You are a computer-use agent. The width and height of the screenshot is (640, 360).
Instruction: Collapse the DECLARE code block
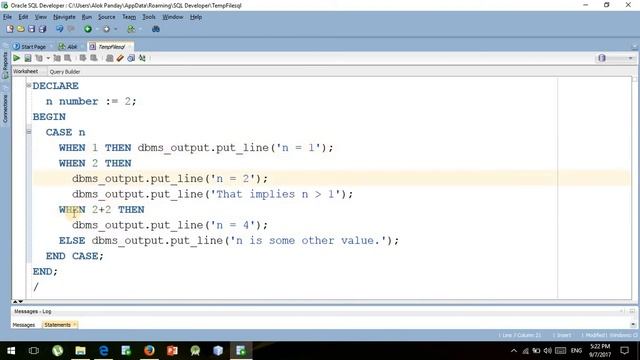point(29,85)
